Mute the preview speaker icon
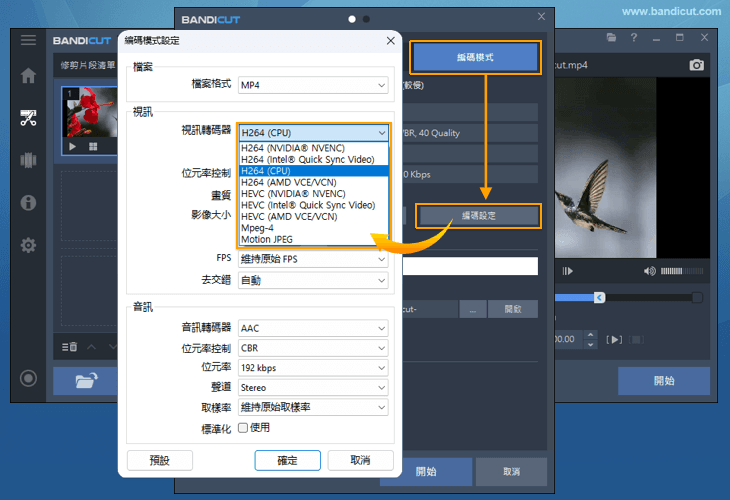The image size is (730, 500). click(x=649, y=271)
